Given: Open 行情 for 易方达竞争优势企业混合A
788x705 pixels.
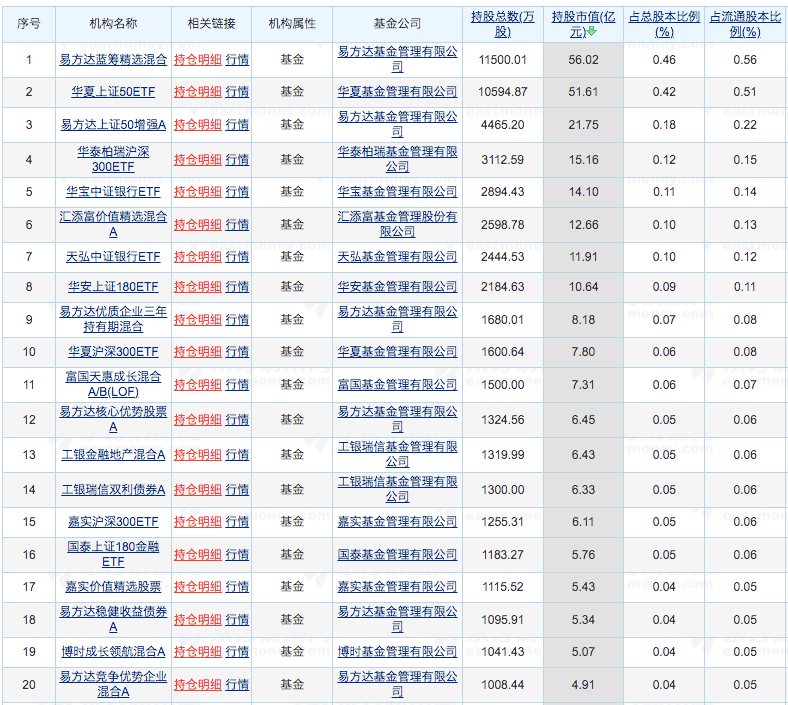Looking at the screenshot, I should 237,684.
